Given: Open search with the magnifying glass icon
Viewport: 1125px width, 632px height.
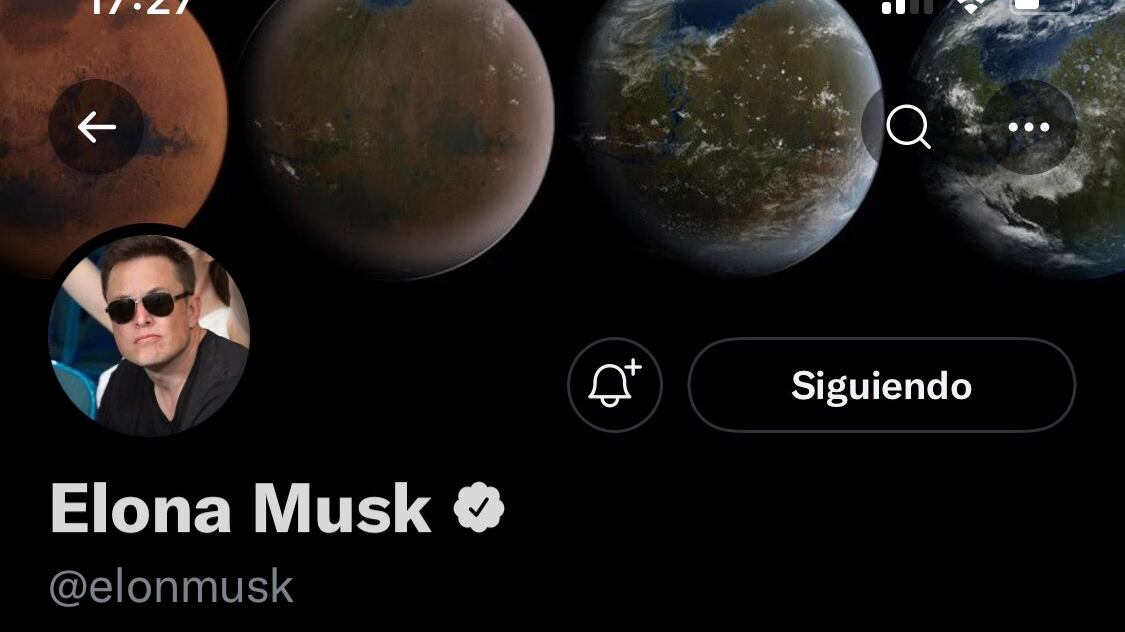Looking at the screenshot, I should coord(908,127).
